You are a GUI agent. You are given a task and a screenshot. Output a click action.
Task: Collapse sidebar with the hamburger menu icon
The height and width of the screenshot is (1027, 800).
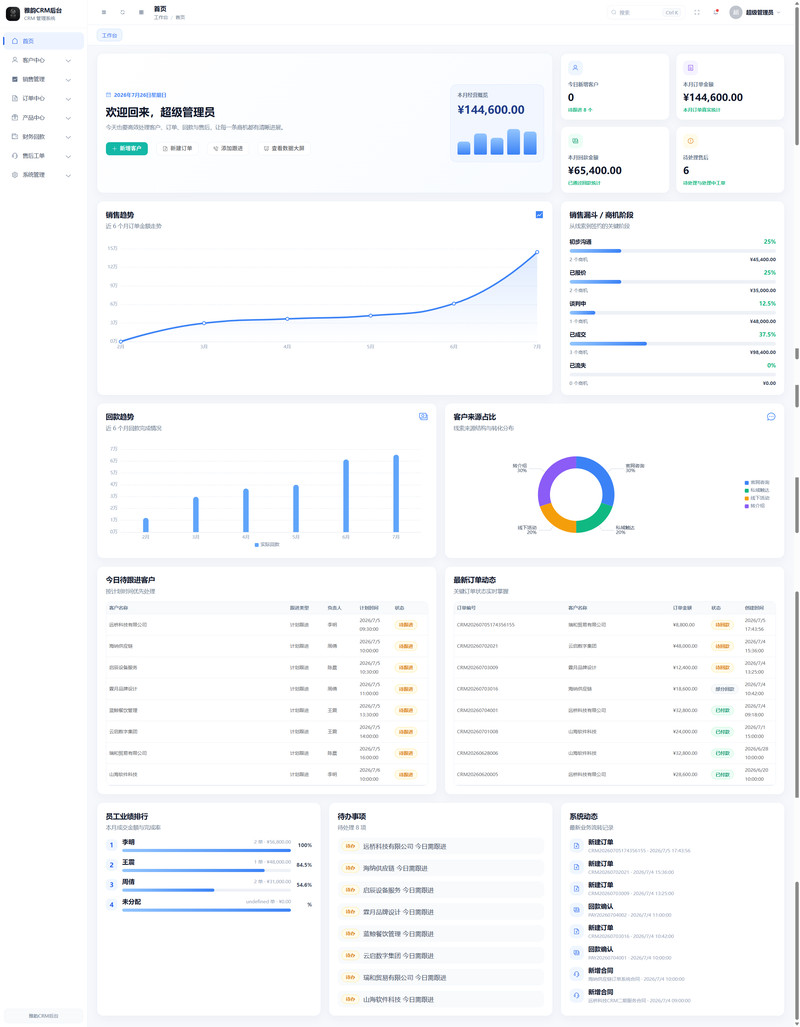(104, 12)
